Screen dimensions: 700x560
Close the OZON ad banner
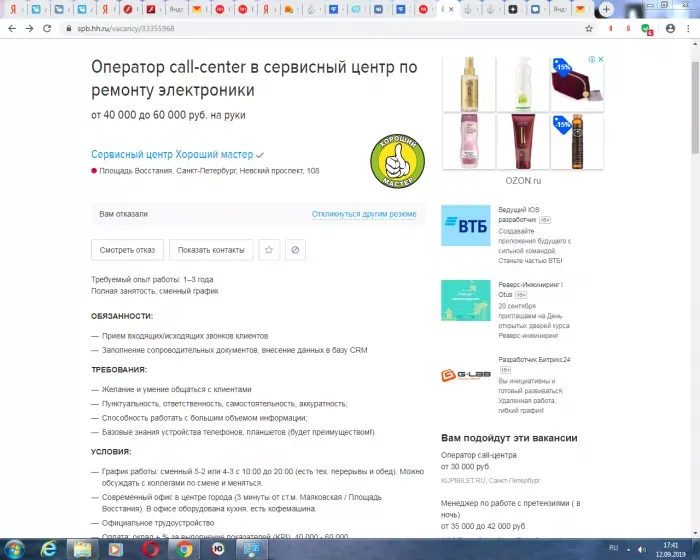pyautogui.click(x=601, y=59)
